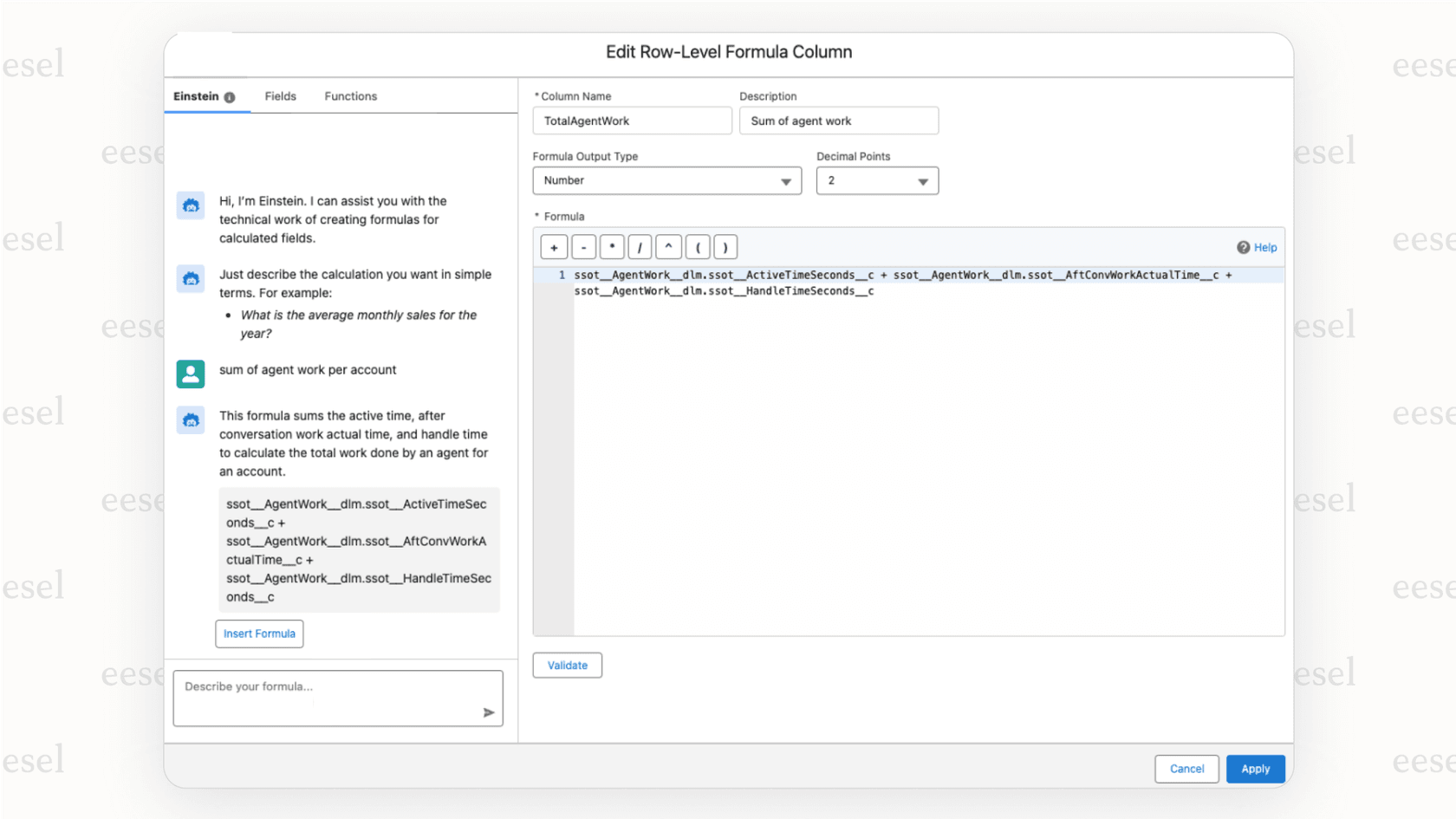
Task: Switch to the Einstein tab
Action: click(x=205, y=96)
